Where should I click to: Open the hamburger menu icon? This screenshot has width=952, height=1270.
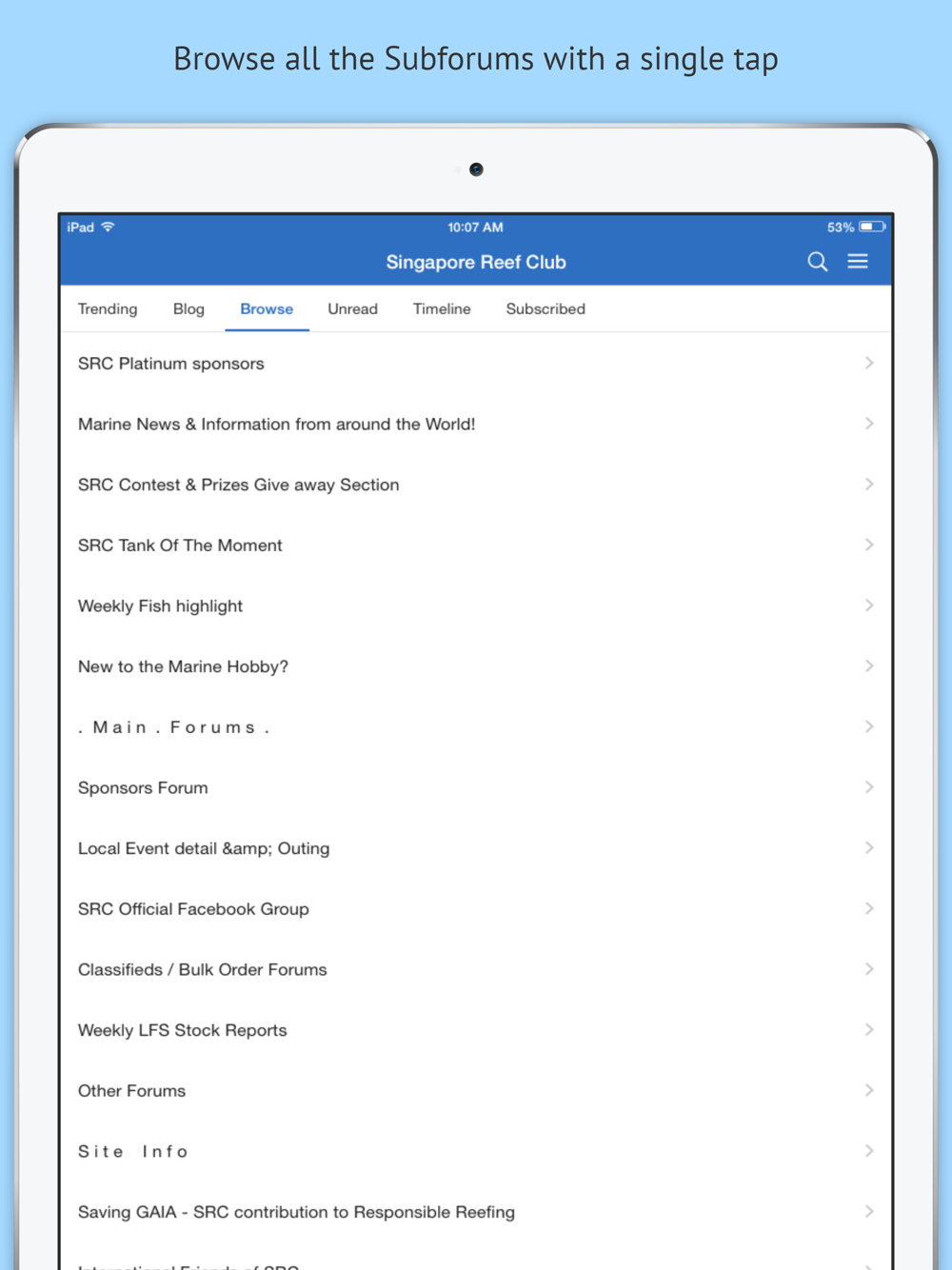click(x=858, y=261)
